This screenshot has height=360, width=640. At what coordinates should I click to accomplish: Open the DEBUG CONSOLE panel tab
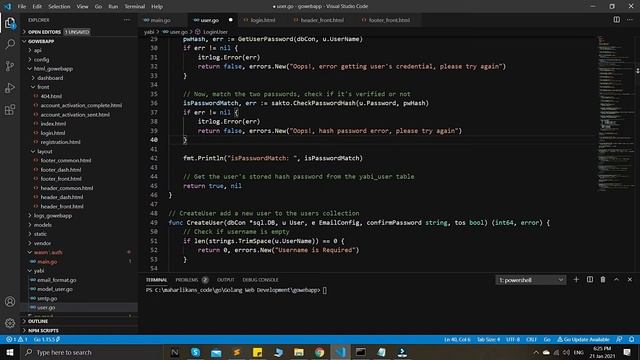[260, 280]
